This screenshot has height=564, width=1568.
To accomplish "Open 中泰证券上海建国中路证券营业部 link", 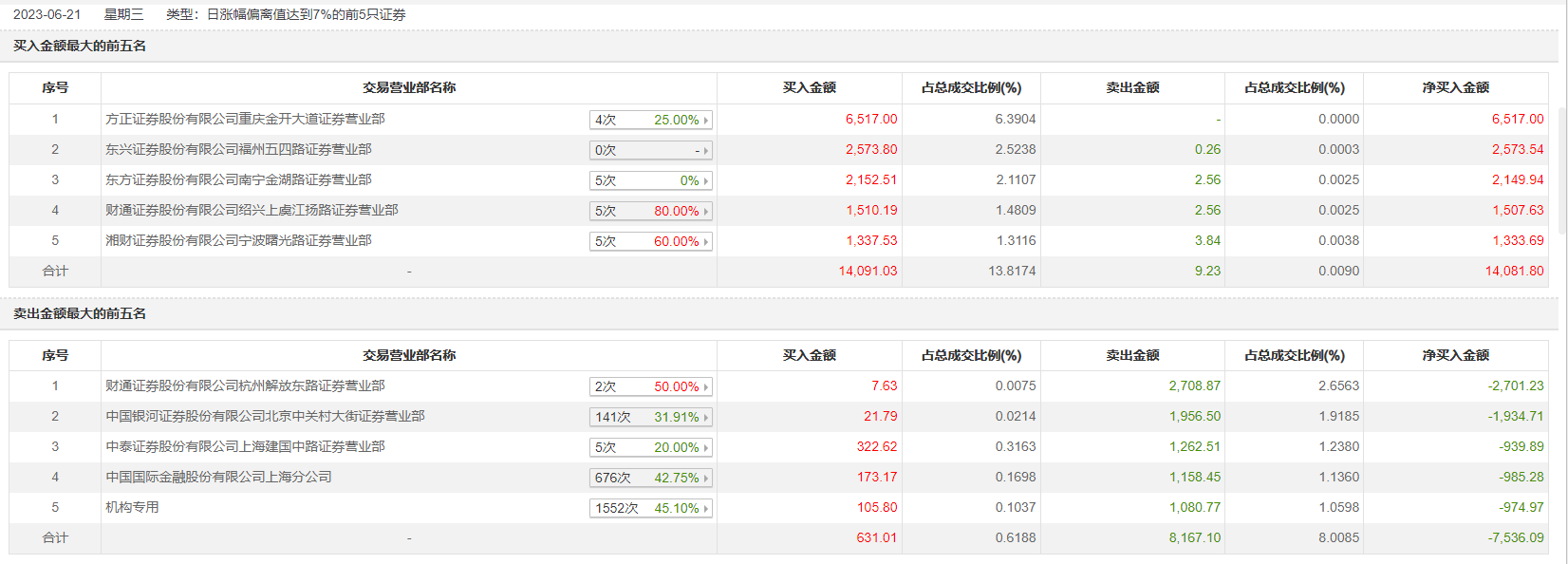I will click(245, 446).
